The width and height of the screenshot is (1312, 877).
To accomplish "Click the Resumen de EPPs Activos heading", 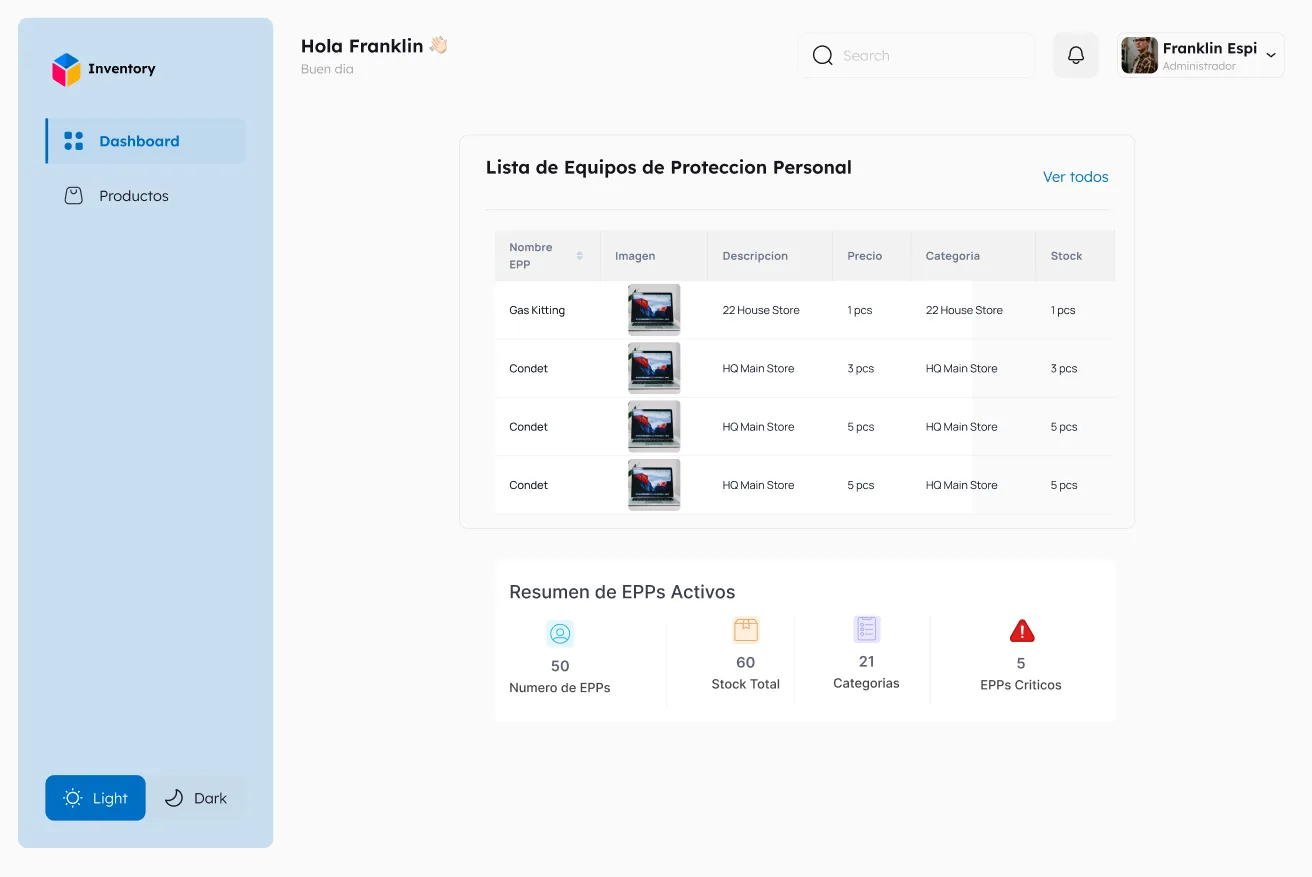I will (x=622, y=592).
